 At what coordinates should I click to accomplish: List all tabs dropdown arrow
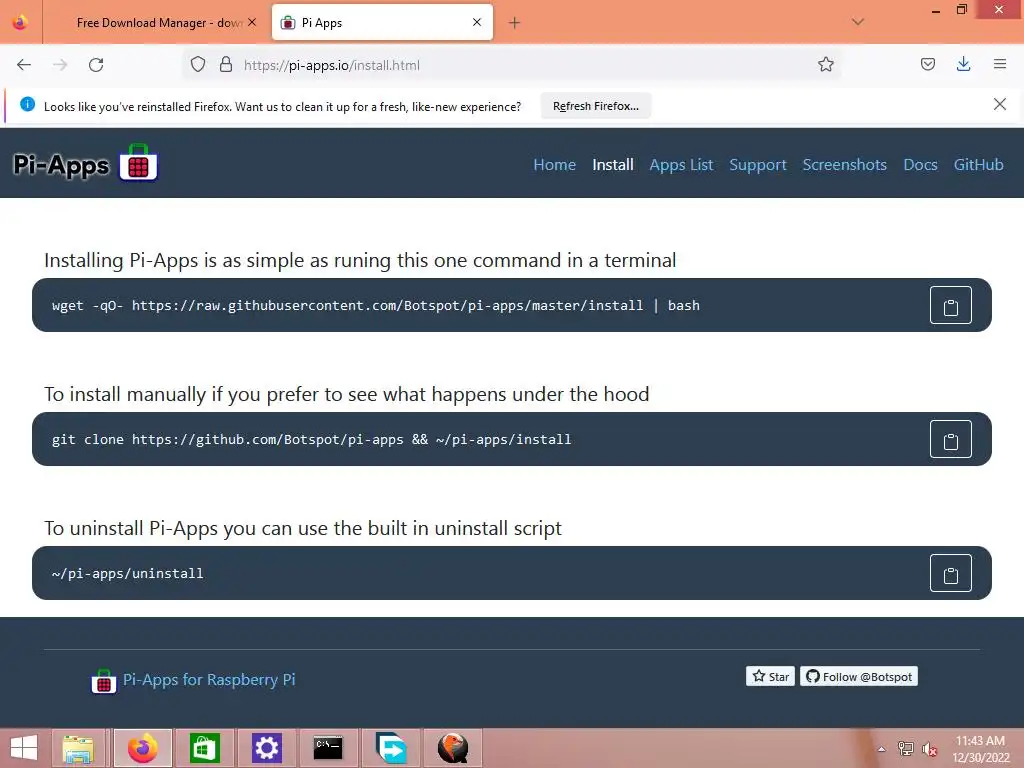pos(857,22)
